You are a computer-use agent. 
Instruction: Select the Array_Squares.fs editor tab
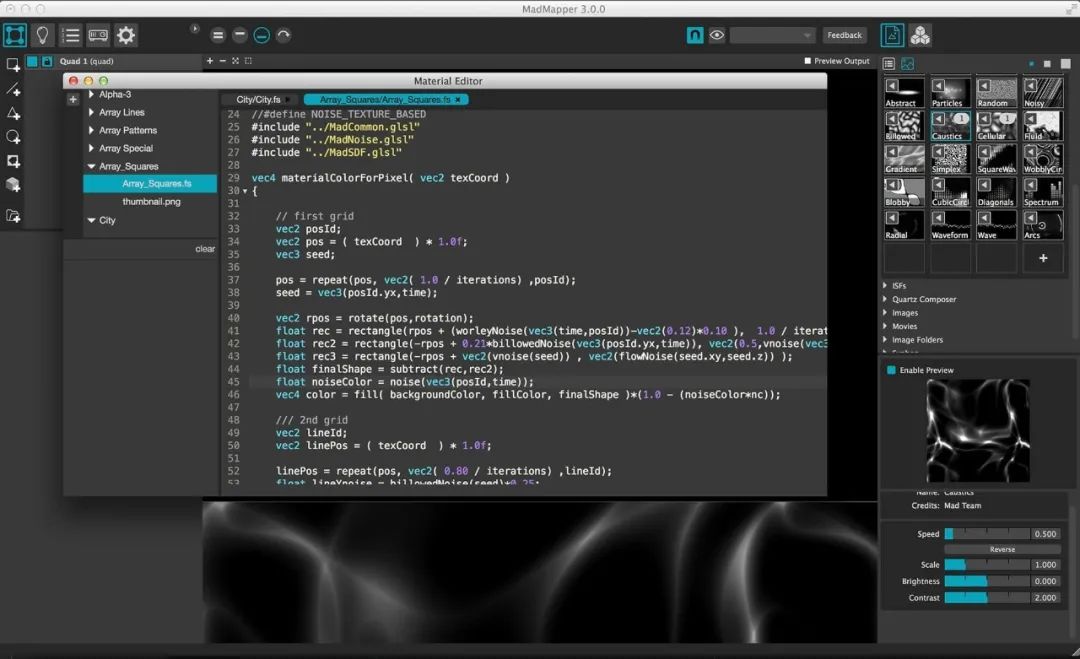pos(384,99)
